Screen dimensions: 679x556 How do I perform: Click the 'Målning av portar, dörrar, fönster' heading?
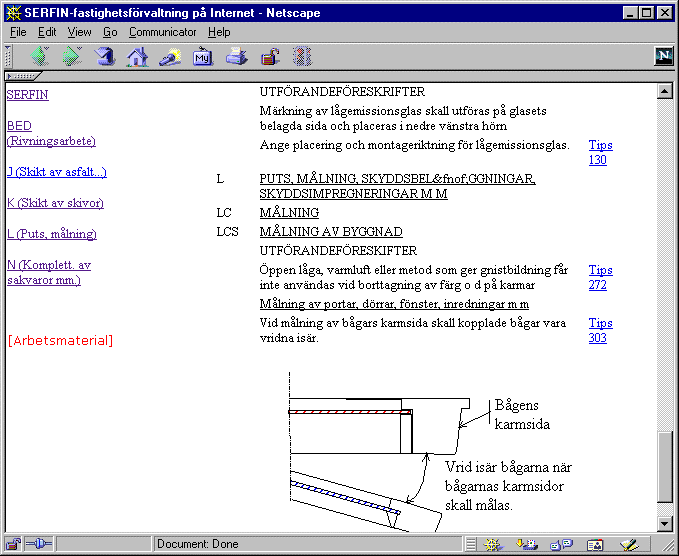pyautogui.click(x=394, y=304)
